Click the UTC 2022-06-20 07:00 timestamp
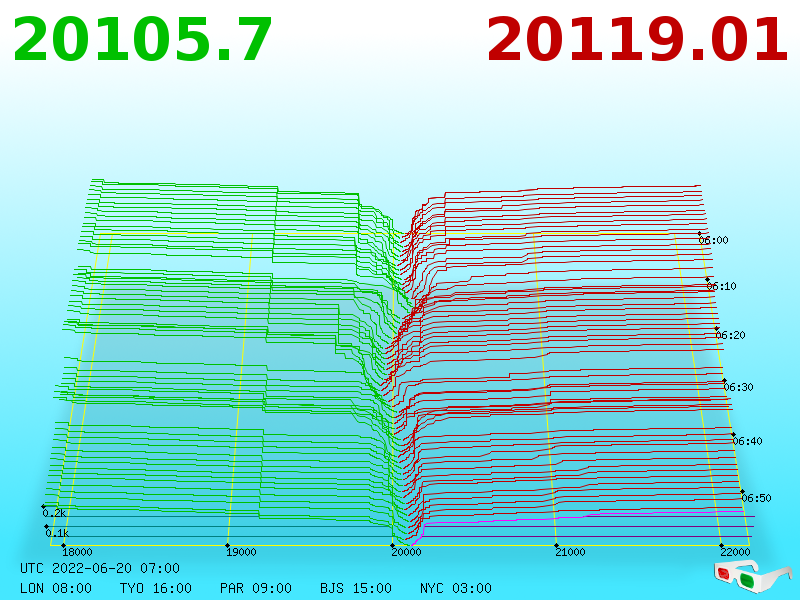Screen dimensions: 800x600 point(100,568)
